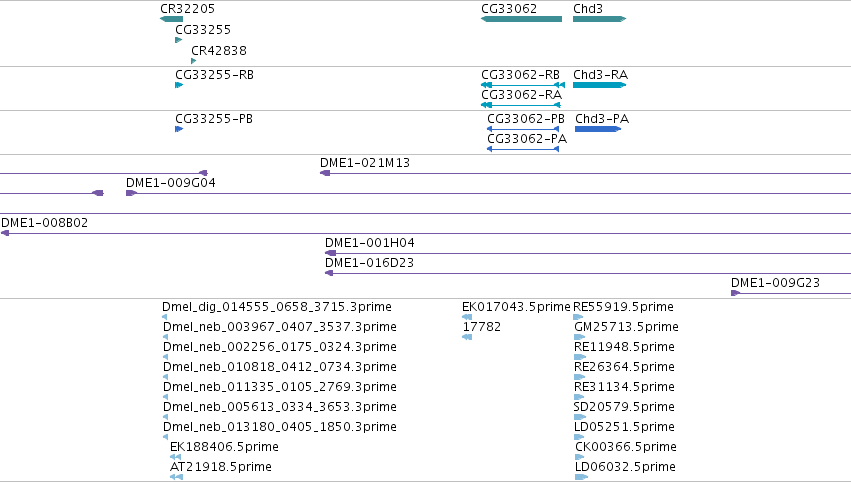Click the CG33062-PA protein line

[x=523, y=149]
